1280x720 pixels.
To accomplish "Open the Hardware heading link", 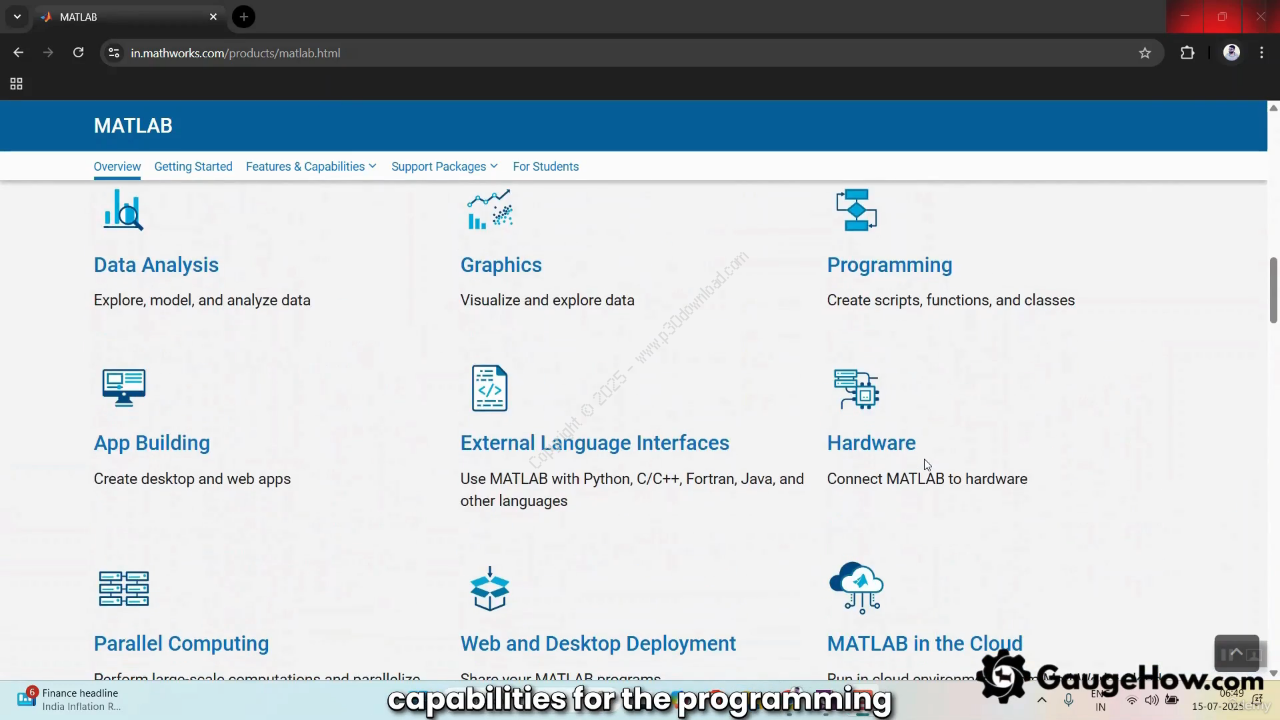I will click(x=871, y=443).
